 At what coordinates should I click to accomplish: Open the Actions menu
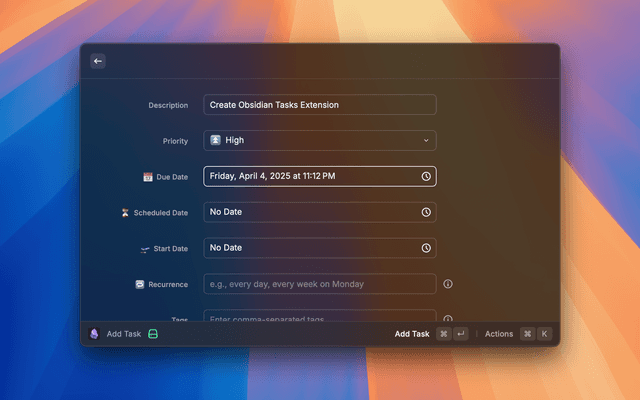(499, 334)
